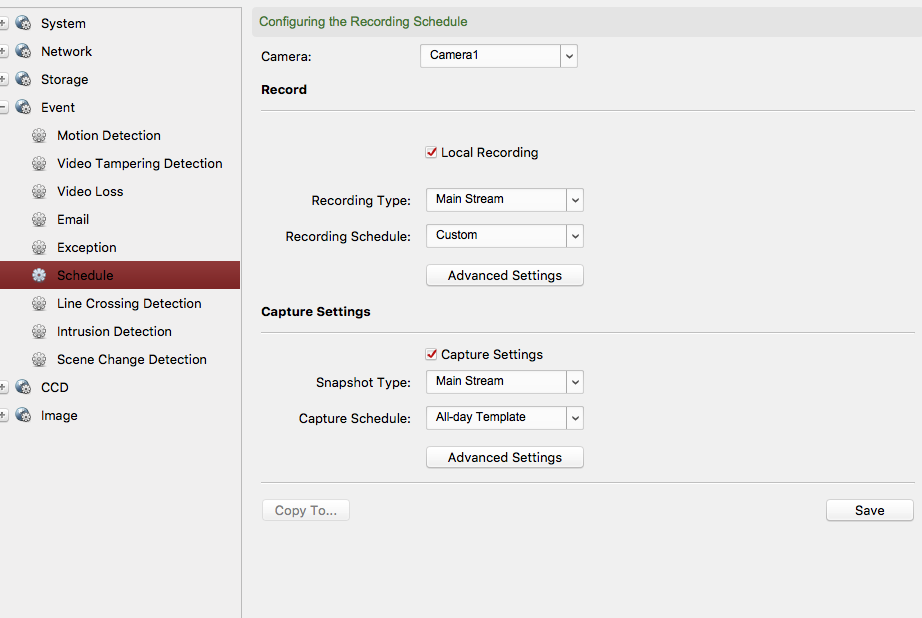The width and height of the screenshot is (922, 618).
Task: Click the globe icon next to Image
Action: pos(23,416)
